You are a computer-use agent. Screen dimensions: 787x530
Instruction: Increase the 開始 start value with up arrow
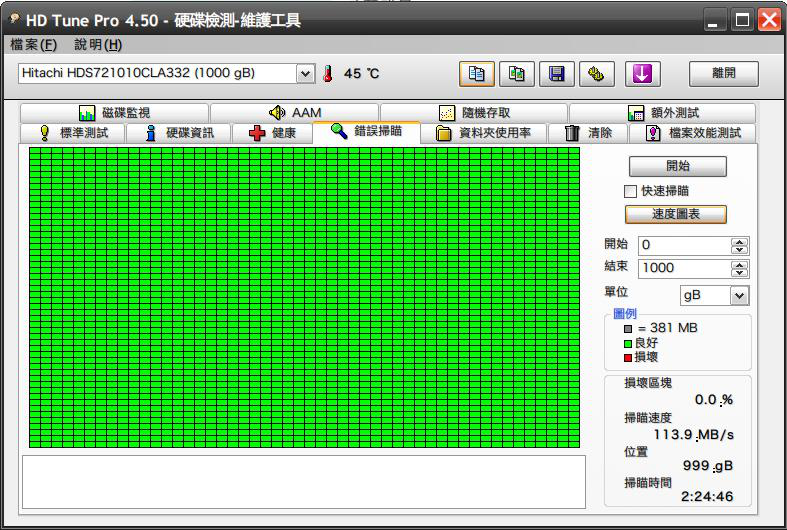(x=739, y=241)
